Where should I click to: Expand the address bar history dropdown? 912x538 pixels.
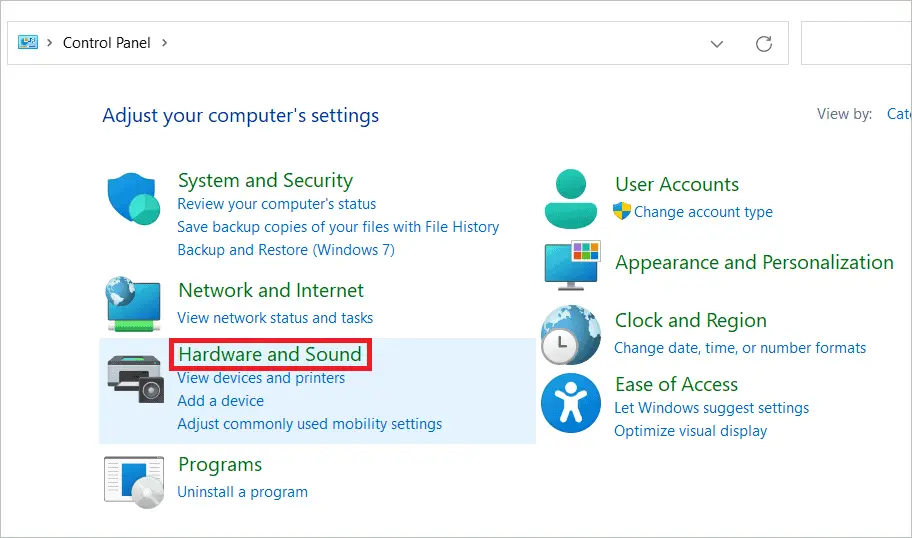pos(717,44)
